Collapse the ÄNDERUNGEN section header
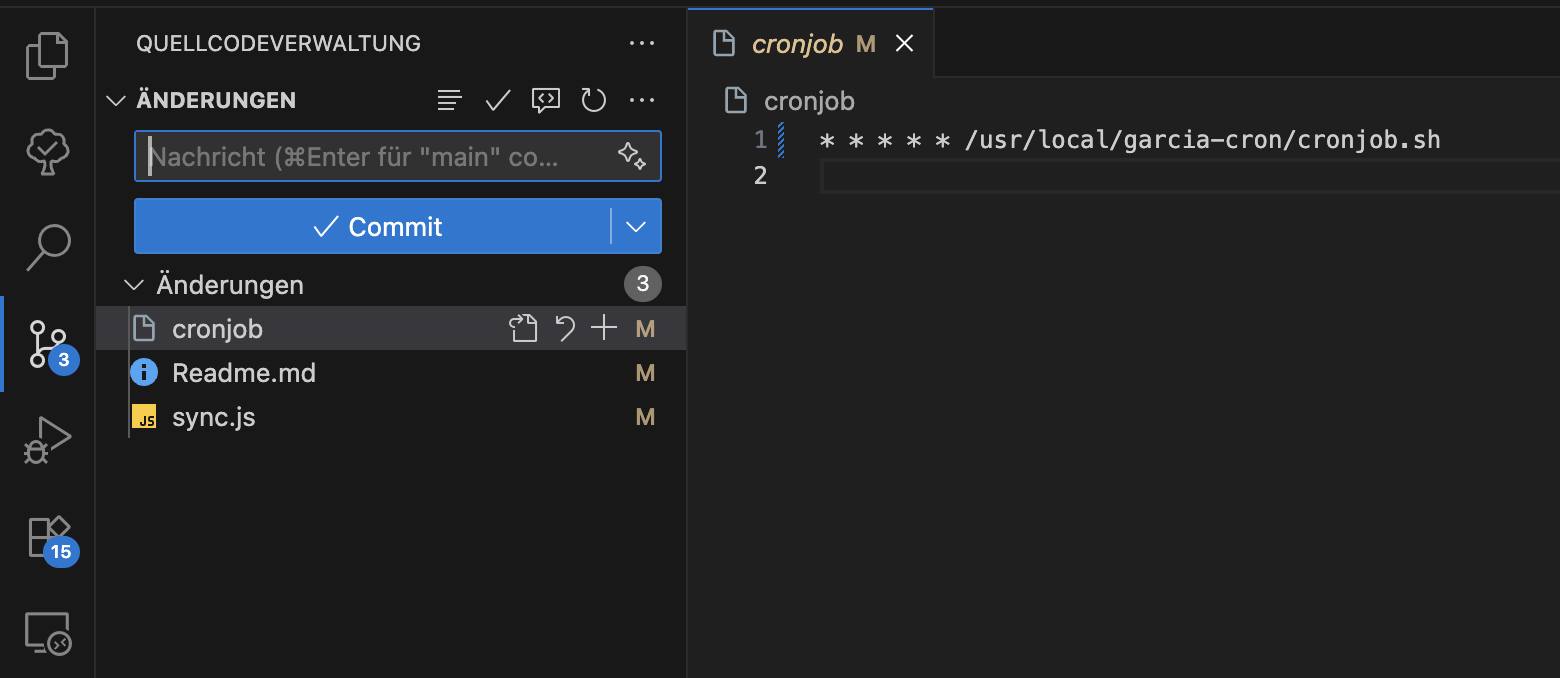Screen dimensions: 1560x678 (117, 100)
